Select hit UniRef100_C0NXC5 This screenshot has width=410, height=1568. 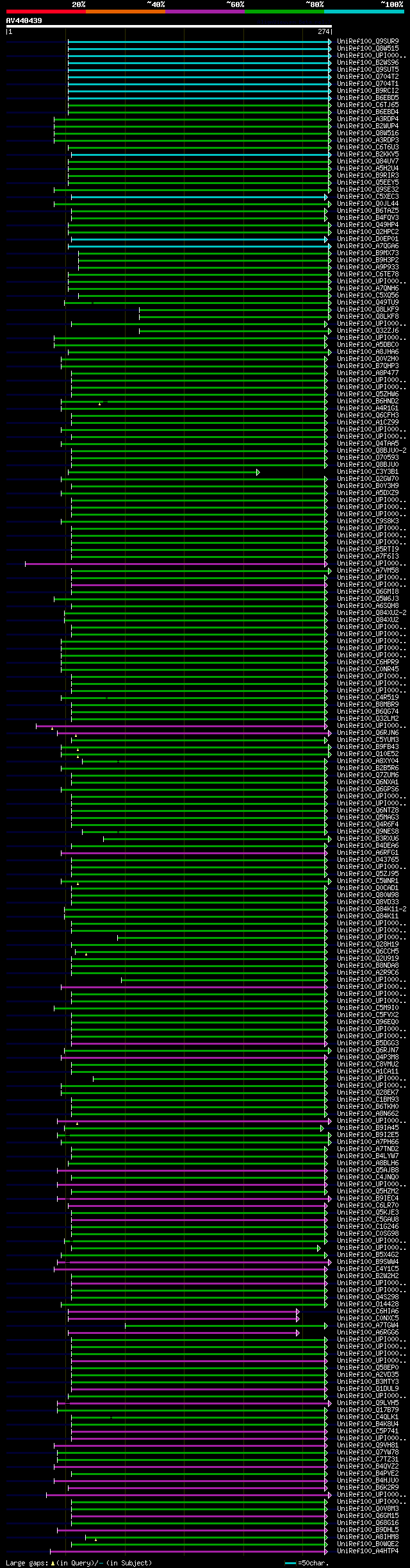(368, 1319)
